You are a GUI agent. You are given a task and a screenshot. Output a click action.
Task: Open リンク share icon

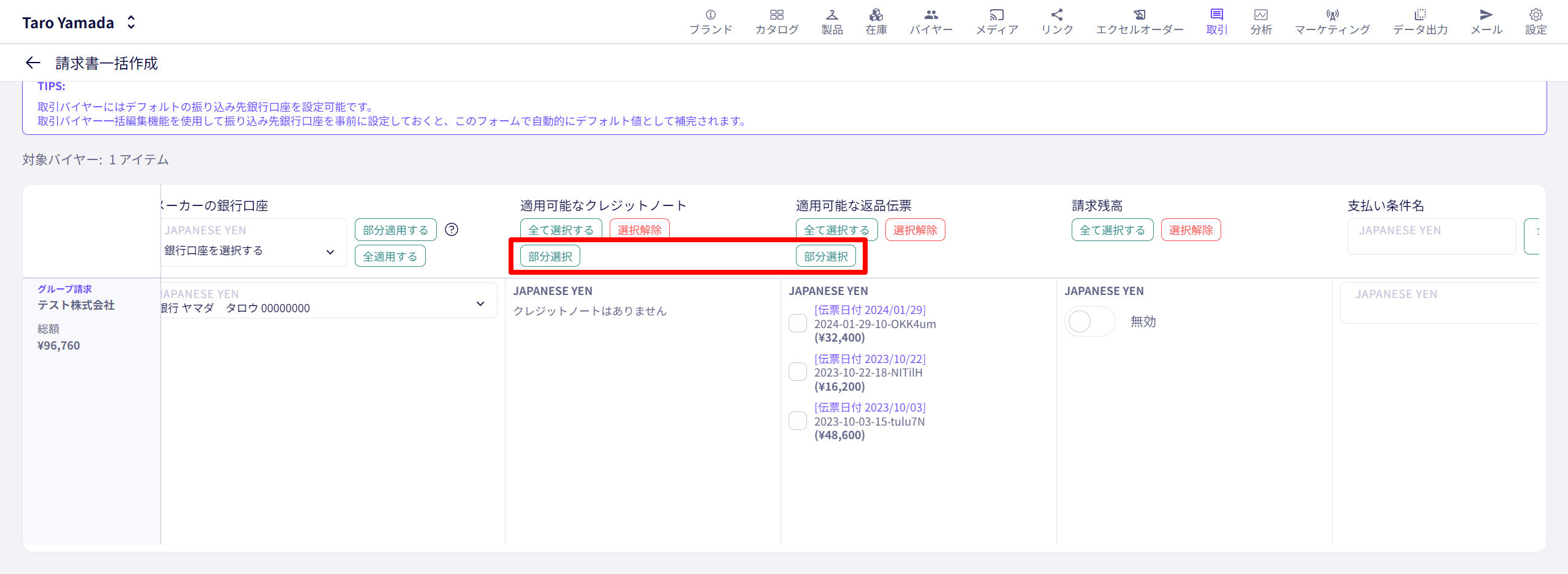pos(1057,15)
